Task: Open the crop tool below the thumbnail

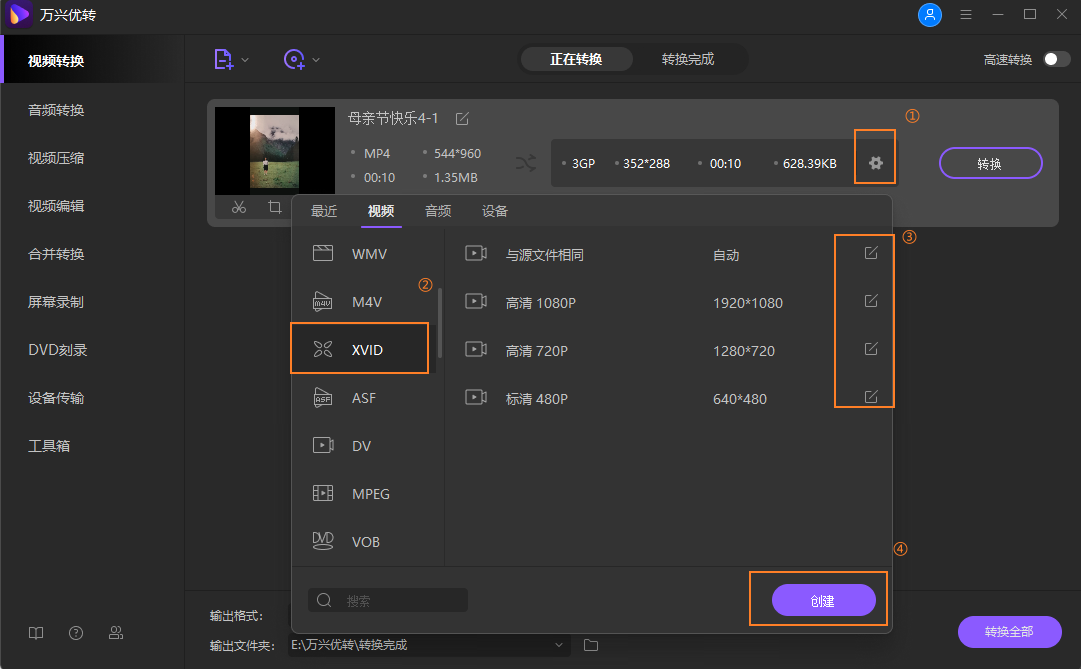Action: click(275, 207)
